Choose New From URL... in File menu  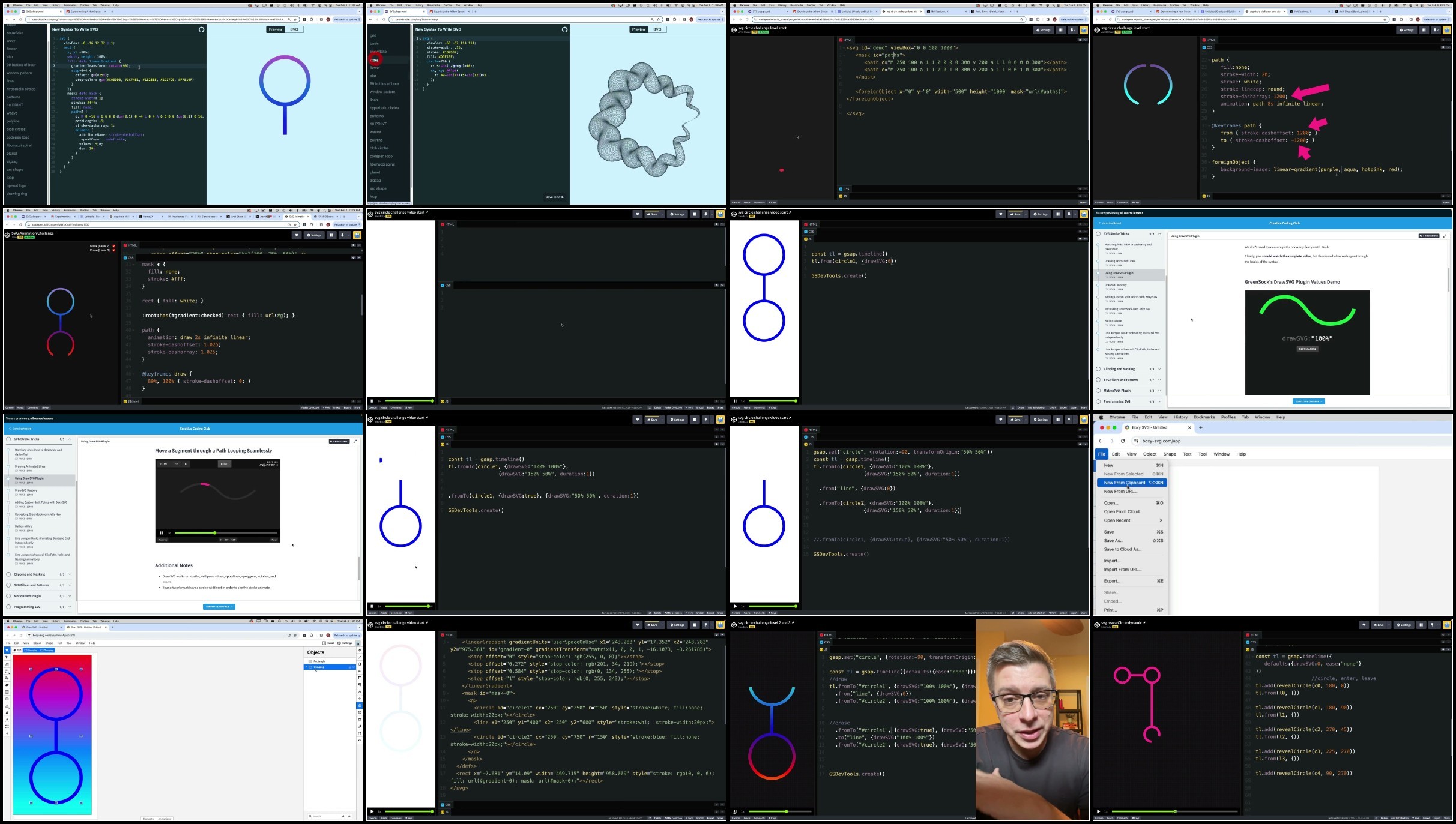[x=1120, y=492]
